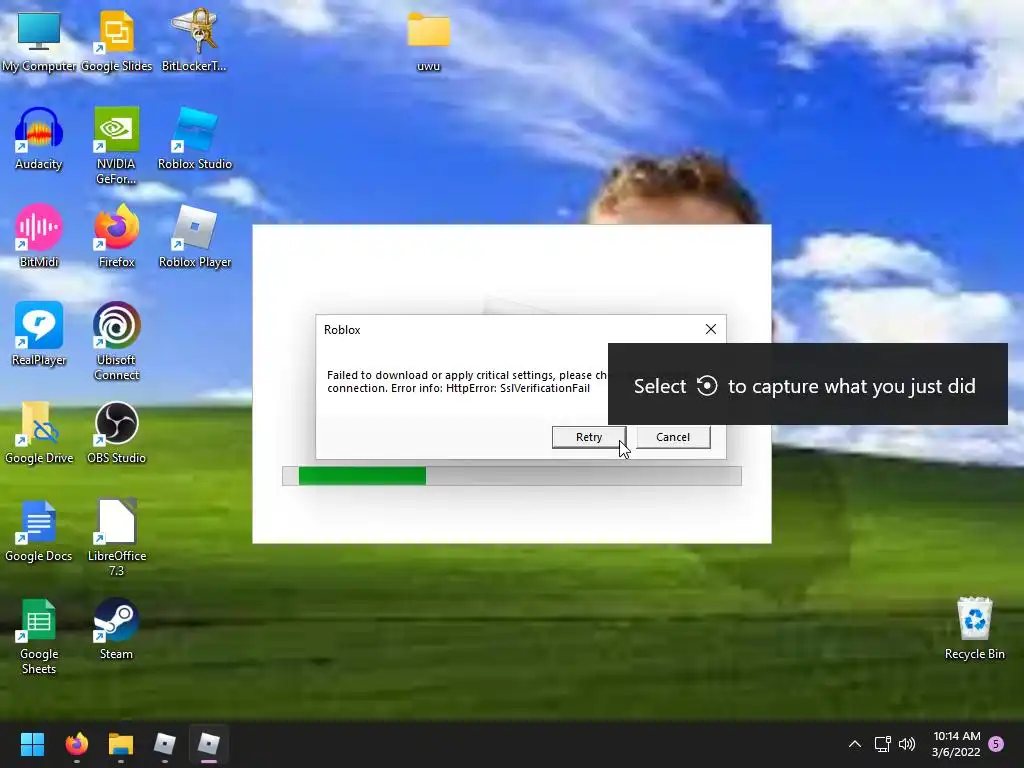Open the clock and date flyout
This screenshot has width=1024, height=768.
click(x=956, y=744)
